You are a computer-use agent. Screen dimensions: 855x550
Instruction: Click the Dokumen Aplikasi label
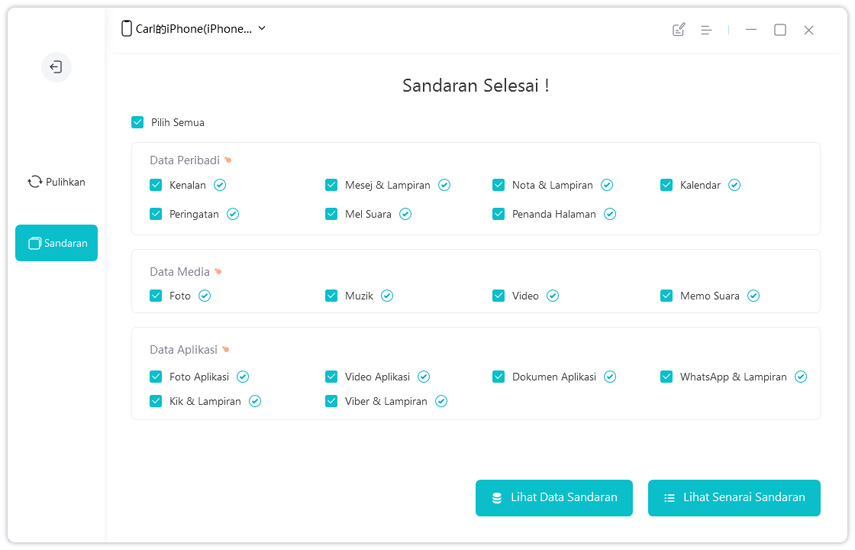tap(554, 377)
